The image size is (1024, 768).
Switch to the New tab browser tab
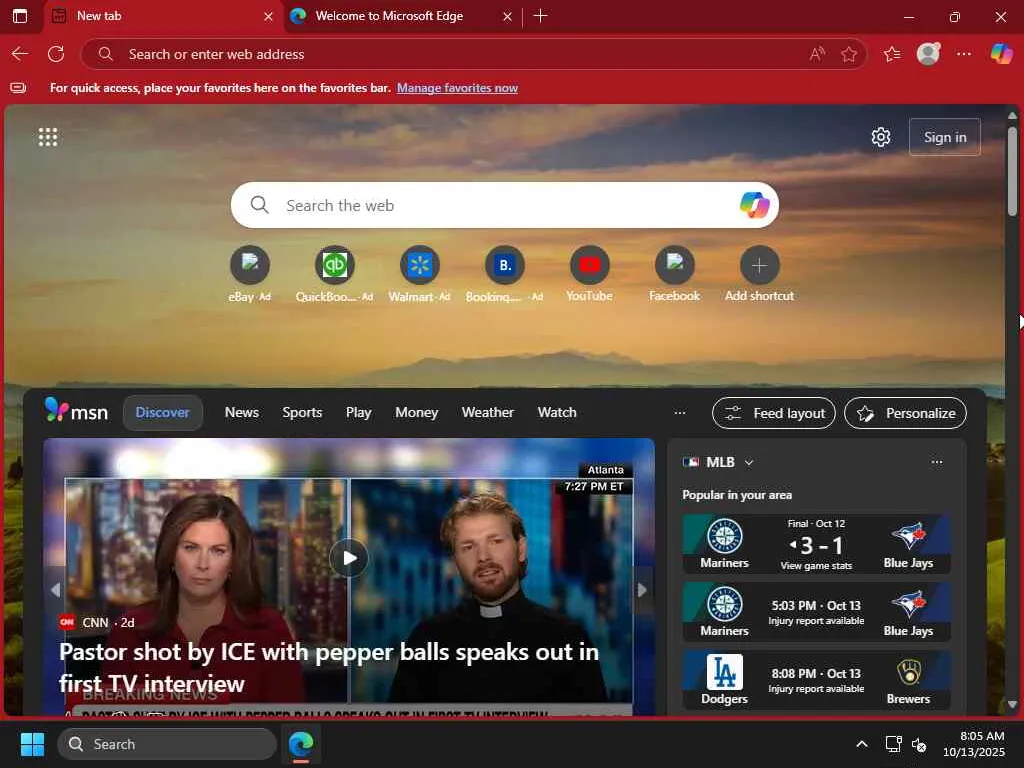click(x=163, y=16)
